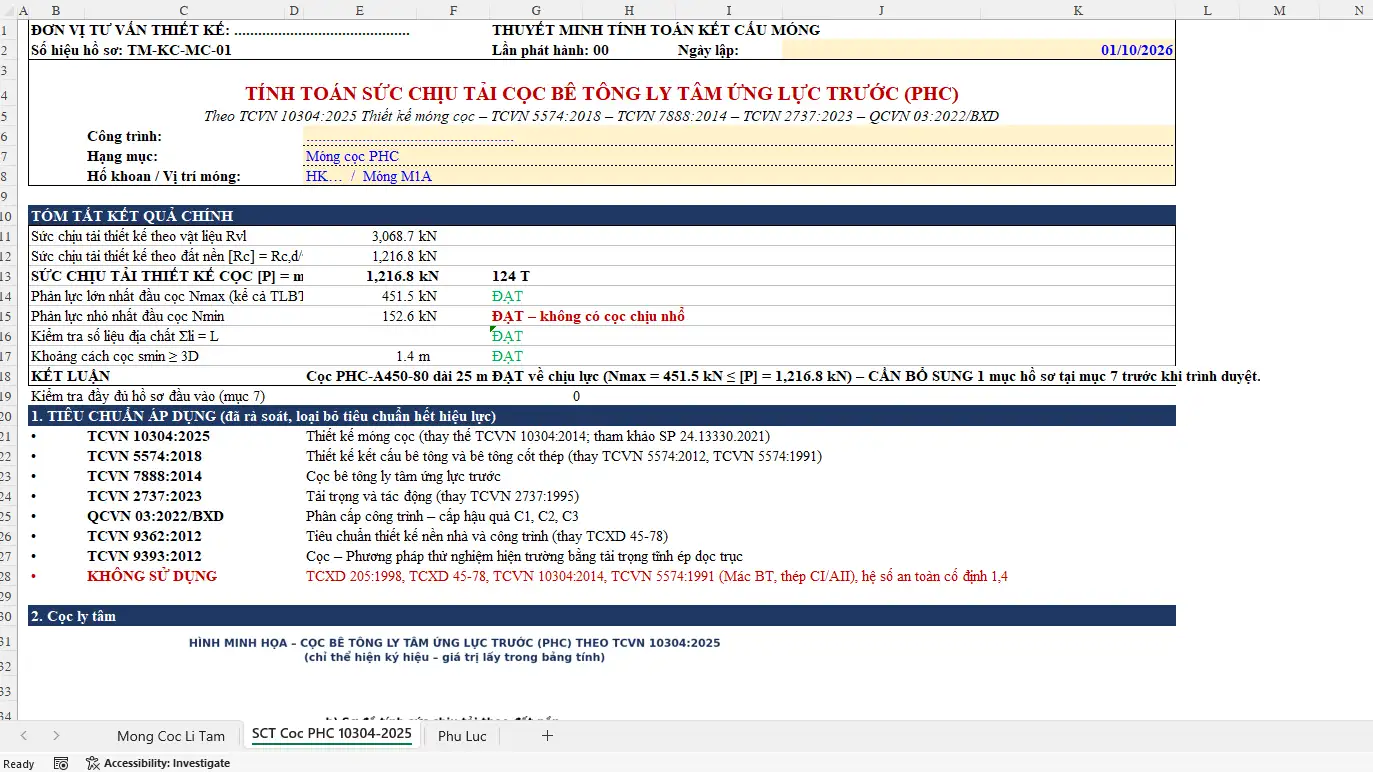Viewport: 1373px width, 772px height.
Task: Select TCVN 7888:2014 standard cell
Action: (x=144, y=476)
